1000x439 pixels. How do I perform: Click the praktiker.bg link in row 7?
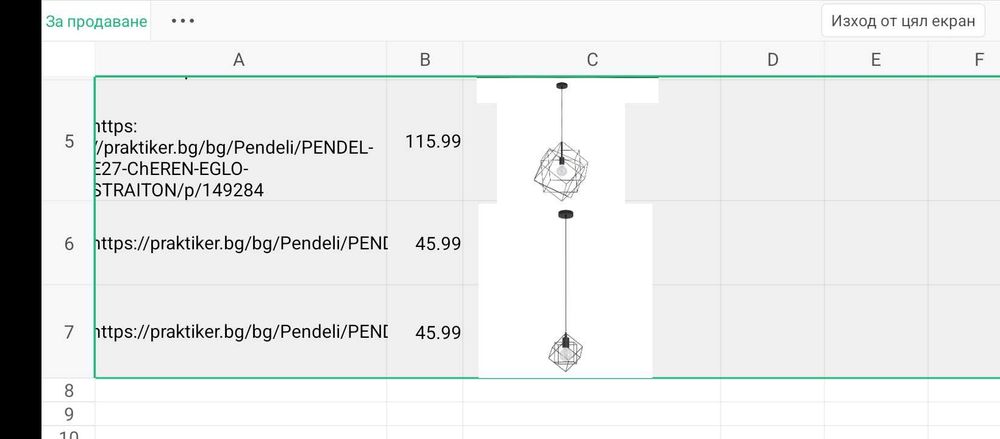tap(240, 332)
